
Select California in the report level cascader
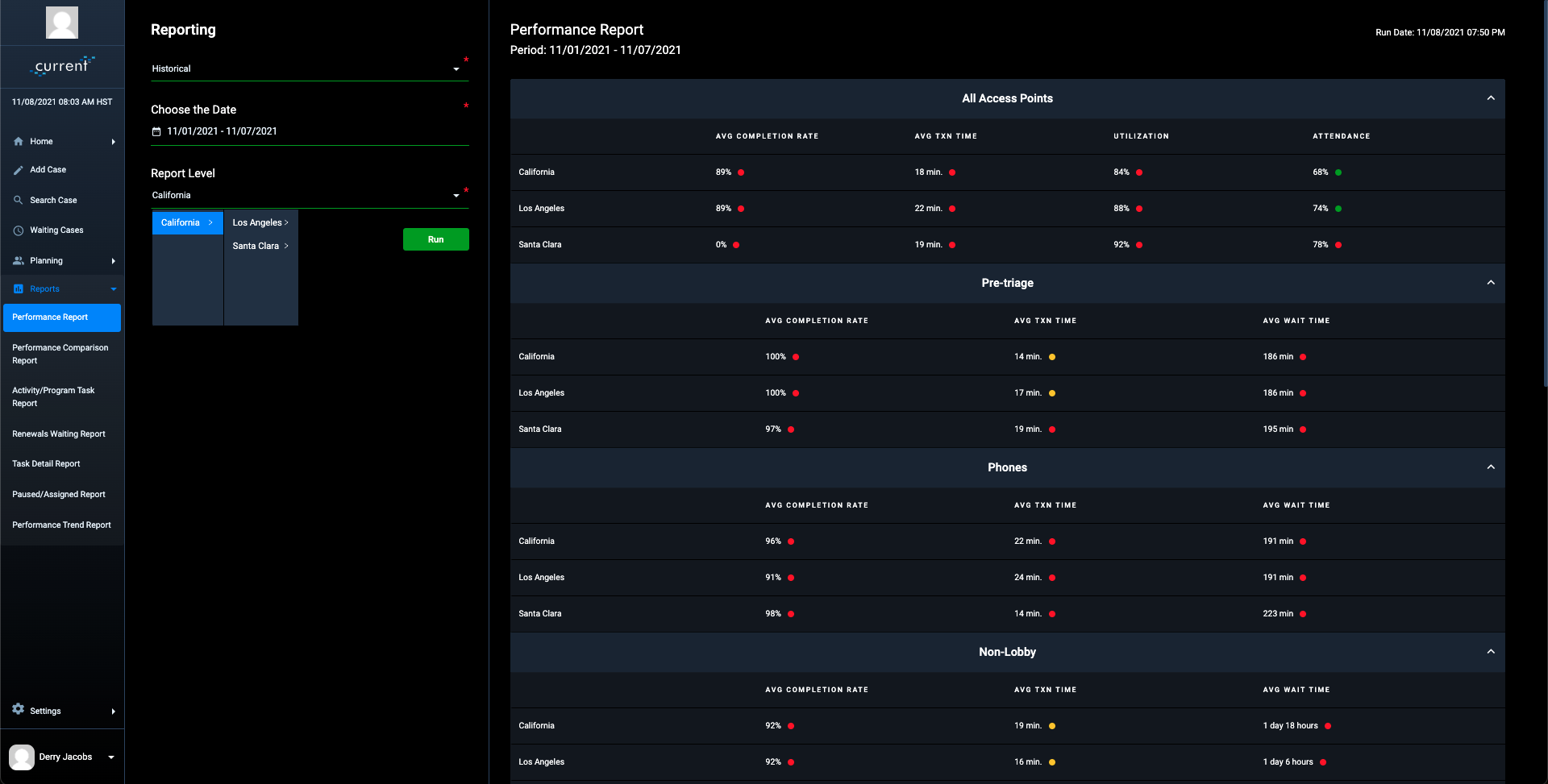[x=188, y=223]
